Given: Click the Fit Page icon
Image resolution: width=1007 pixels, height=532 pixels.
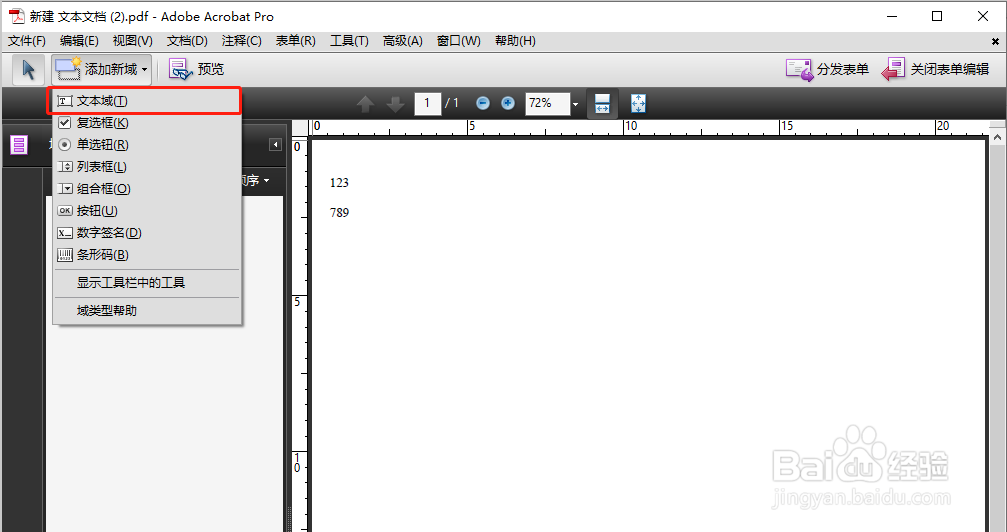Looking at the screenshot, I should point(638,103).
